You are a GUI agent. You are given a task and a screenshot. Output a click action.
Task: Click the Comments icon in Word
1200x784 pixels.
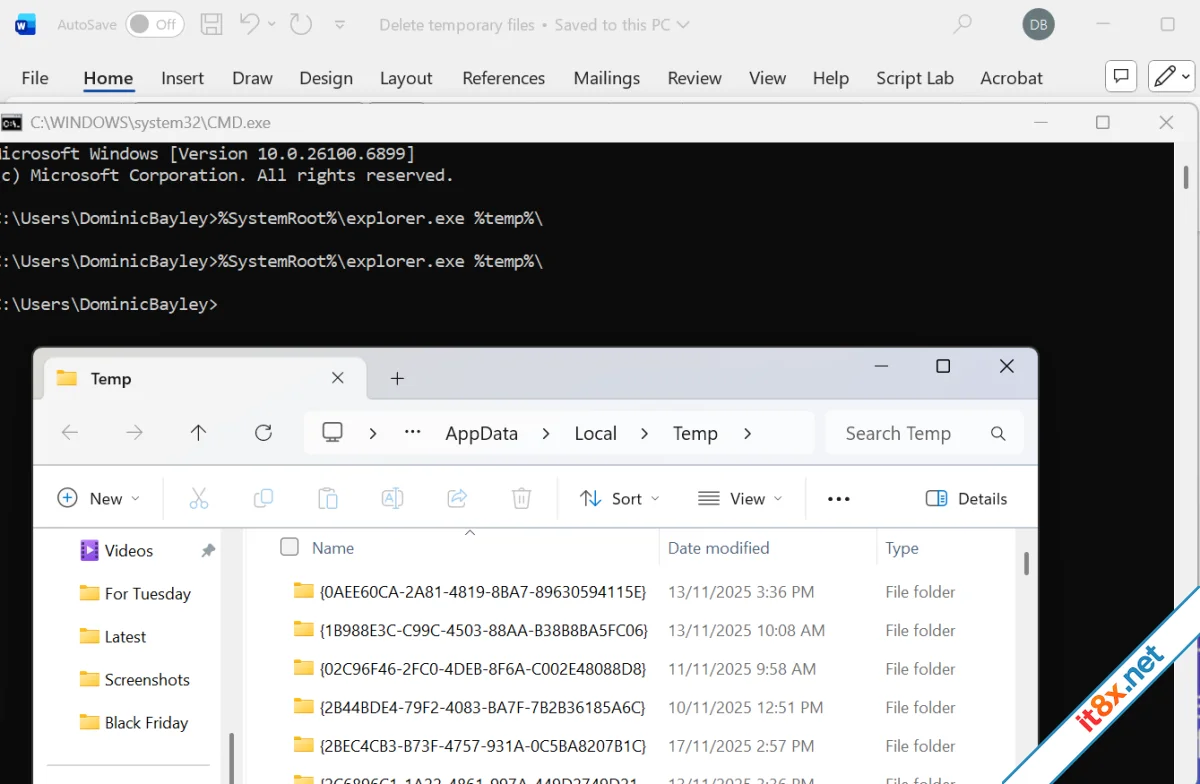(1121, 76)
